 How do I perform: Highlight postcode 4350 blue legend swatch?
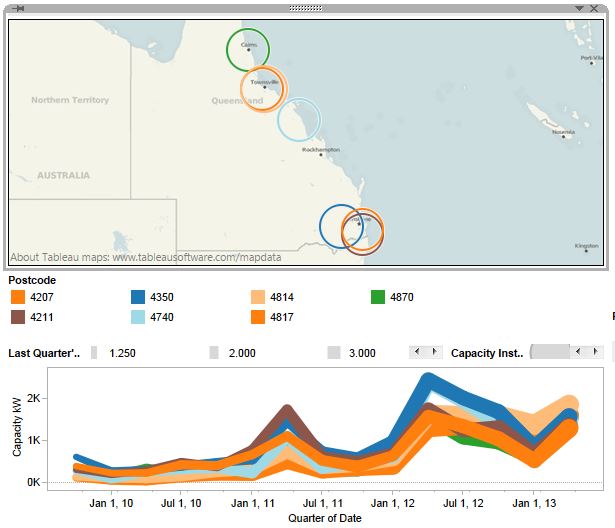click(138, 297)
